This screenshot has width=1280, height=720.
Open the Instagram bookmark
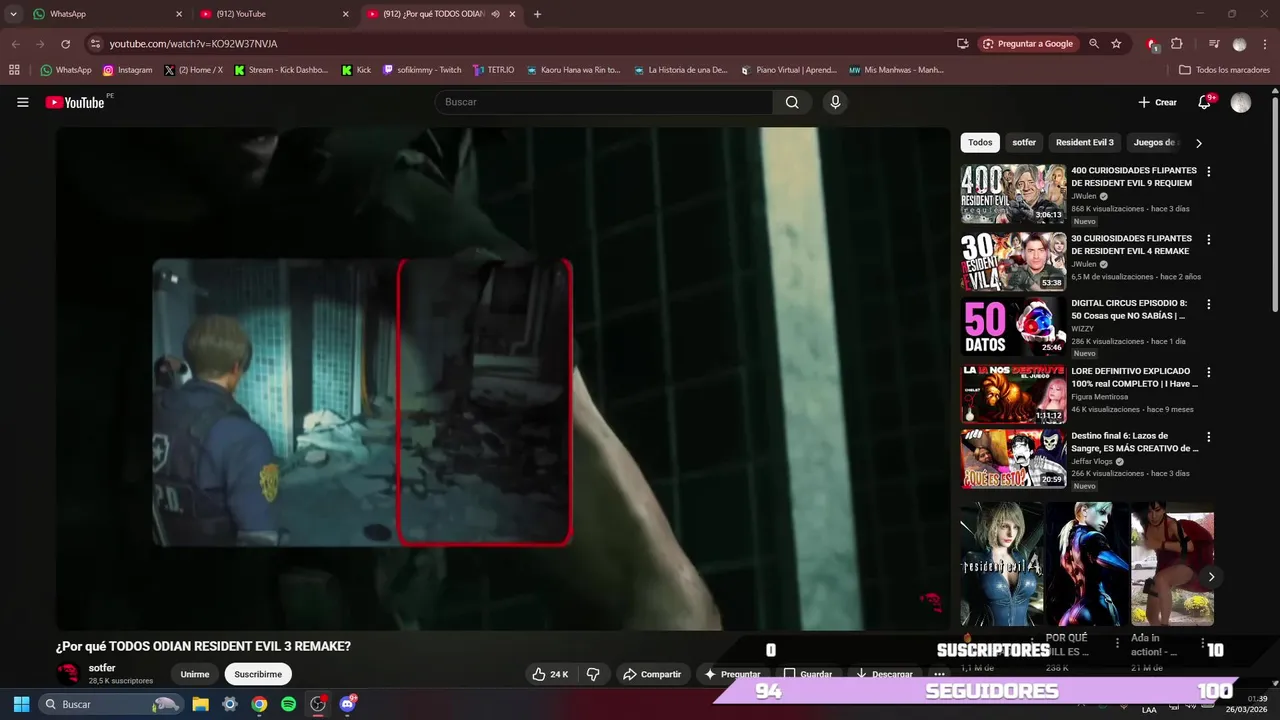127,70
